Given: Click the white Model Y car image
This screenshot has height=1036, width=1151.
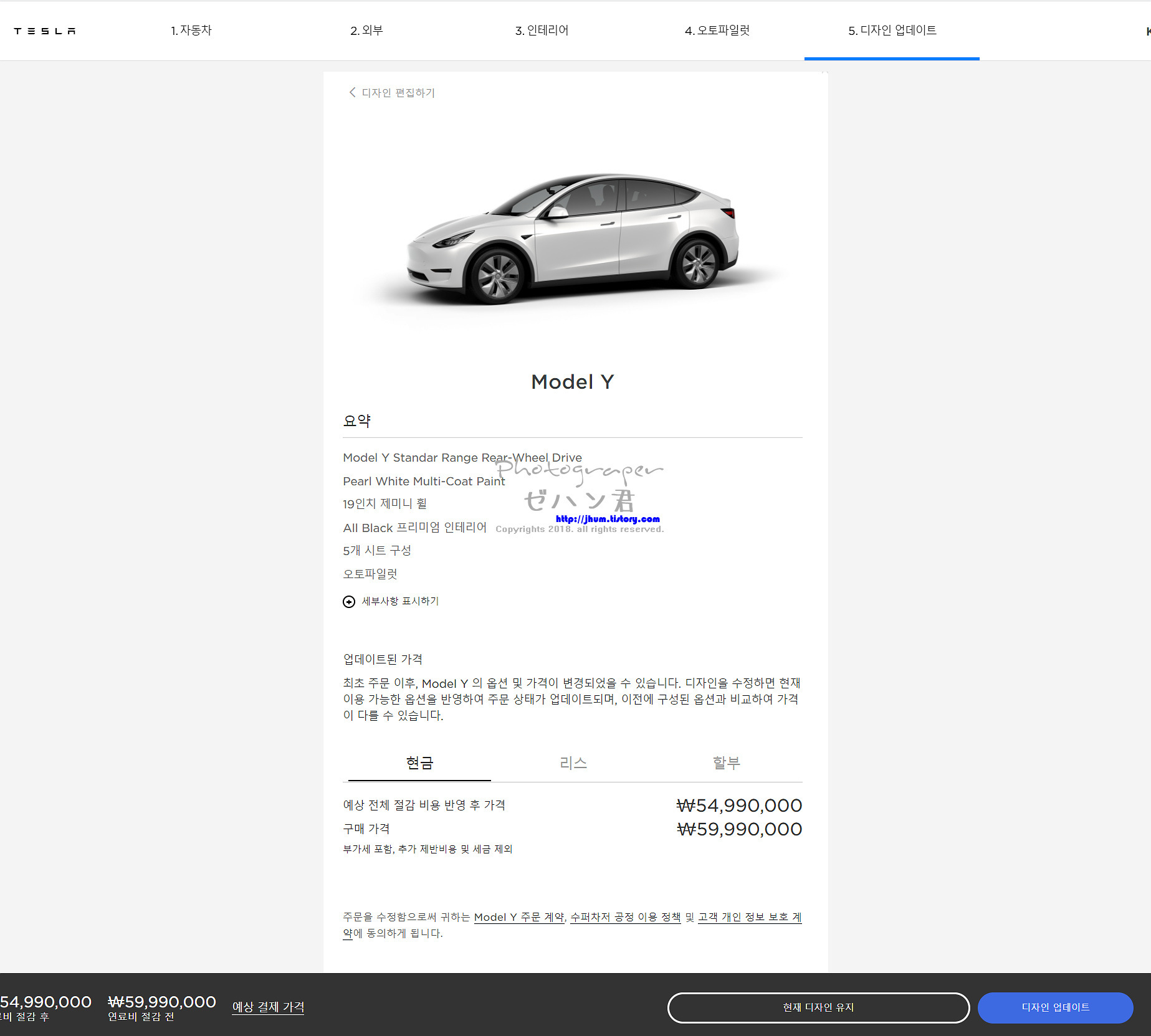Looking at the screenshot, I should click(572, 240).
